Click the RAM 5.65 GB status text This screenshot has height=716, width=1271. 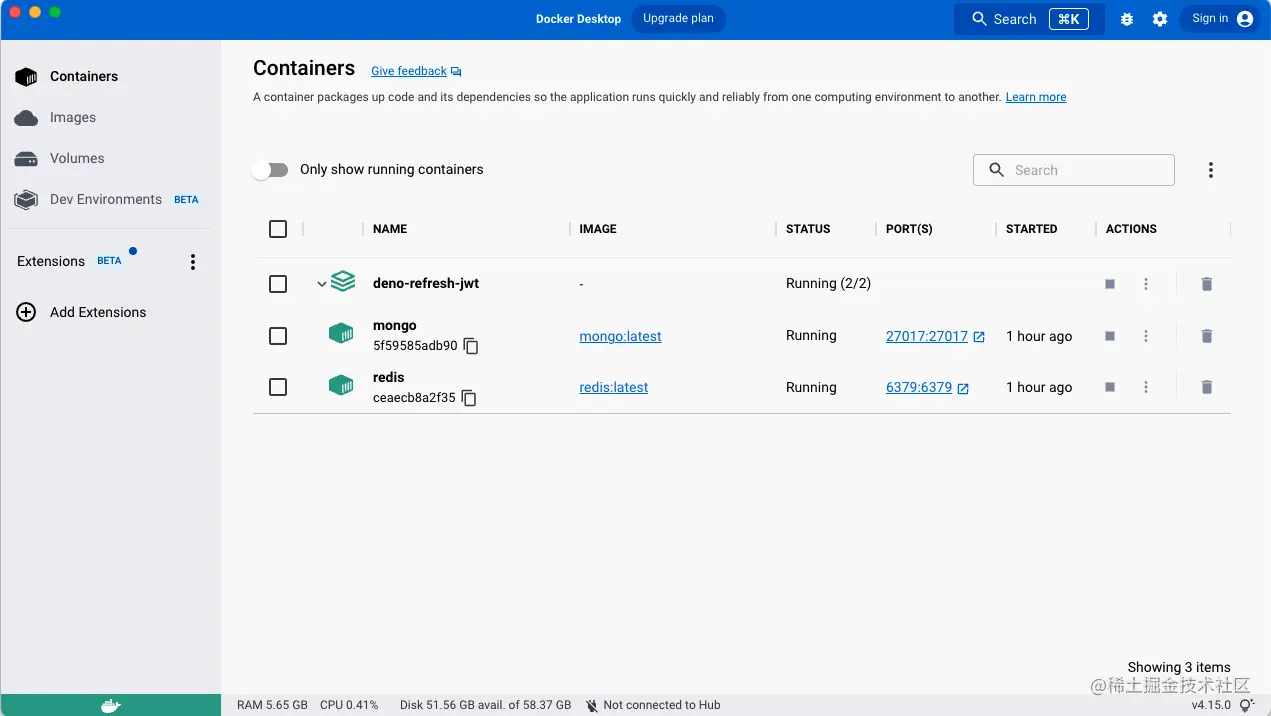click(x=272, y=705)
